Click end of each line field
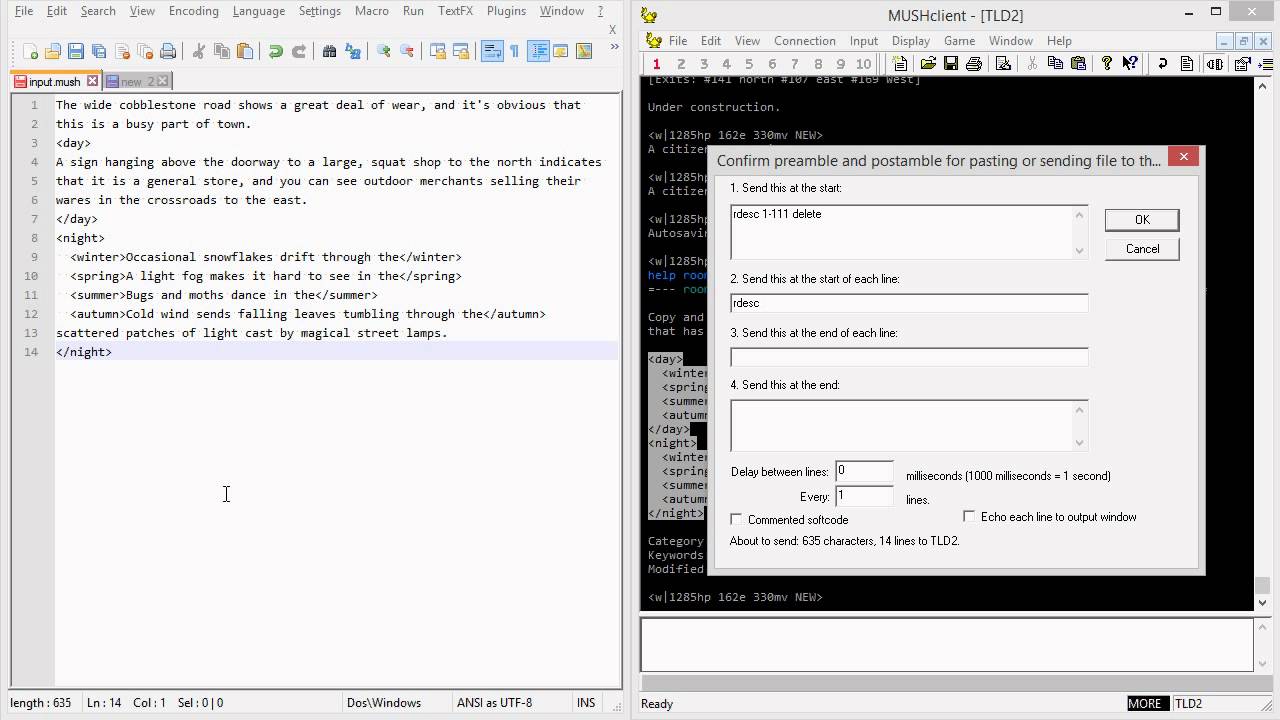Image resolution: width=1280 pixels, height=720 pixels. click(909, 357)
